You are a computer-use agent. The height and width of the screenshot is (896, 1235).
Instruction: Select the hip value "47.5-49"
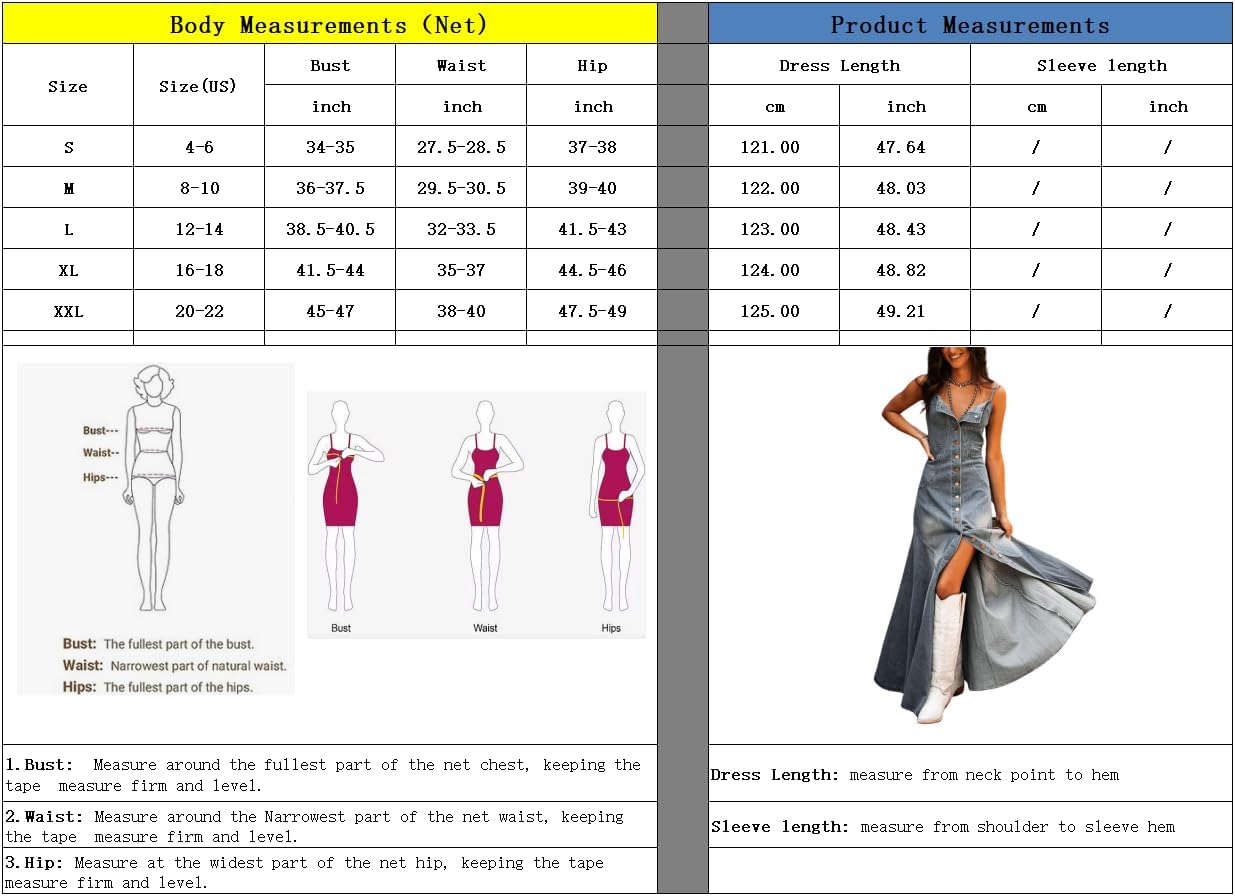pyautogui.click(x=592, y=311)
